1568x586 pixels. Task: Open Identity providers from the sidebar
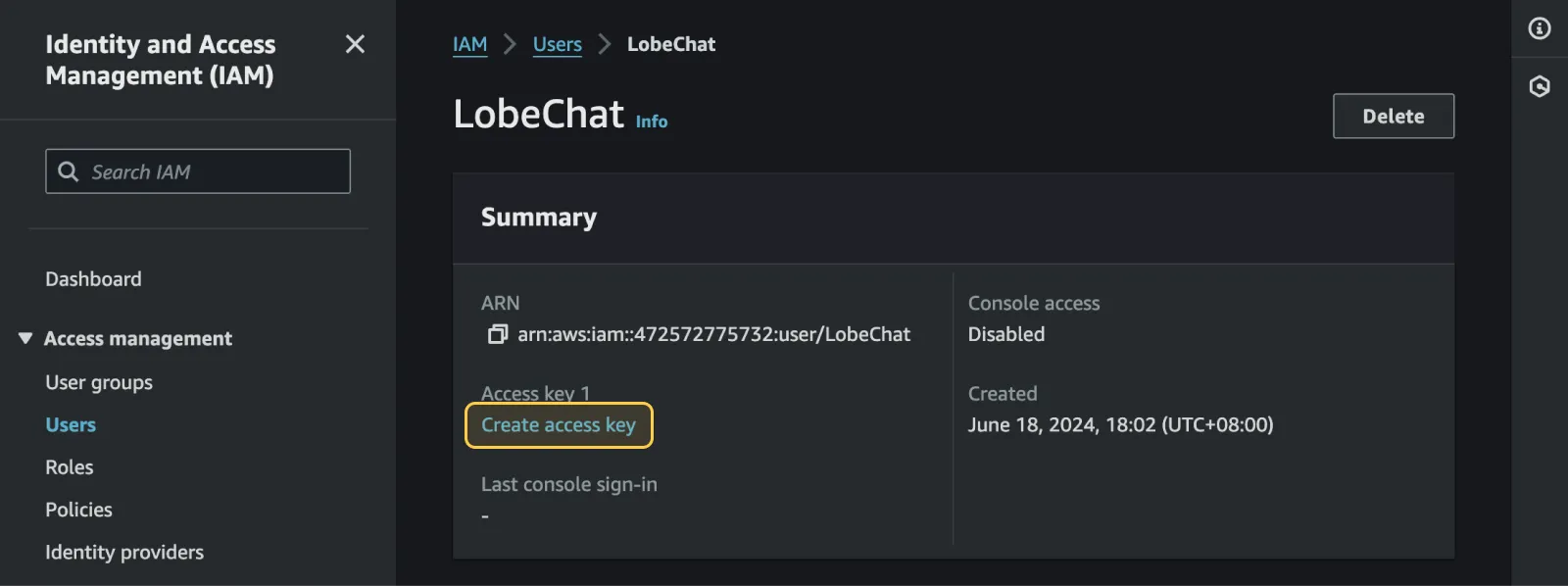[123, 552]
